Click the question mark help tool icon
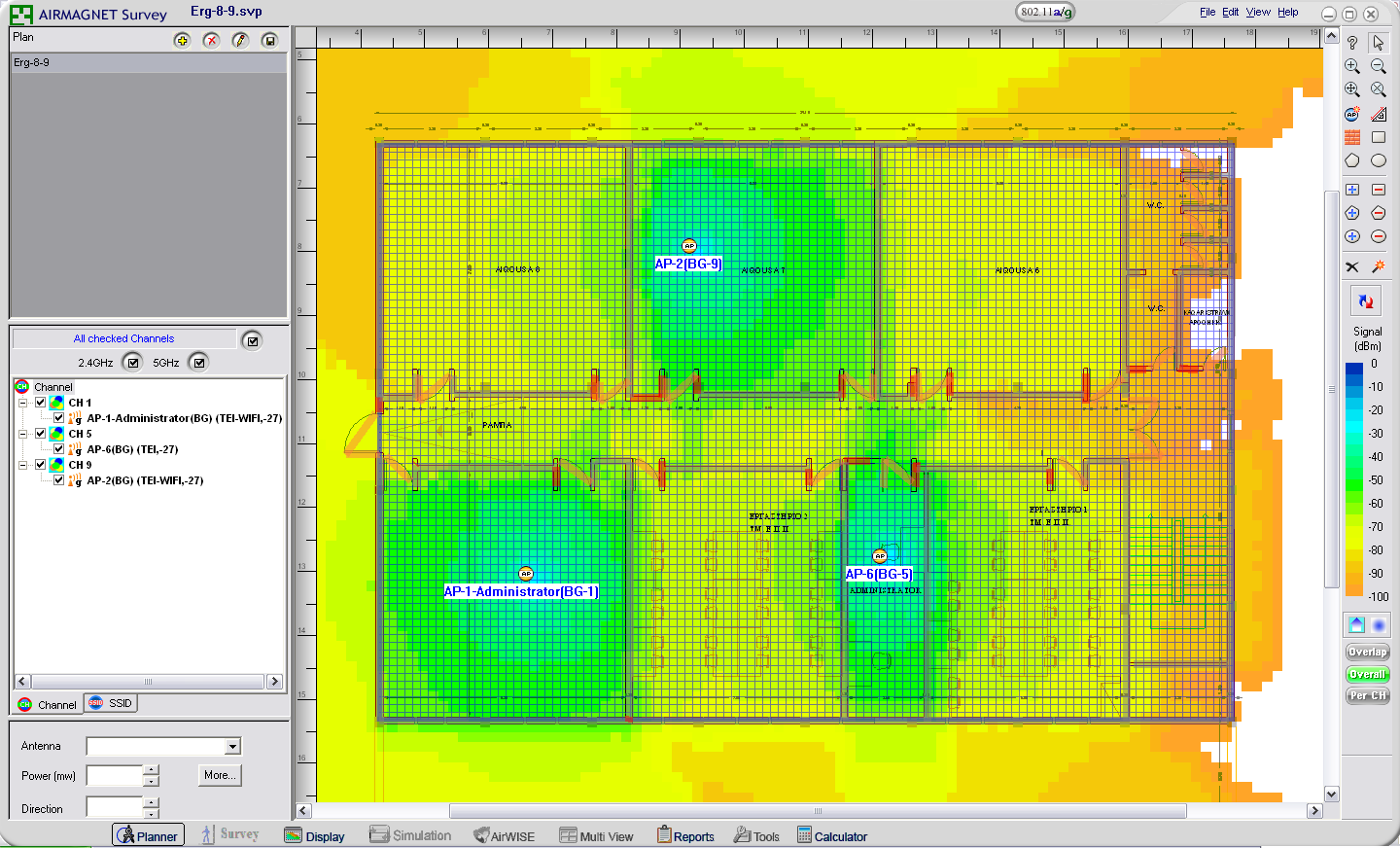1400x848 pixels. 1352,43
